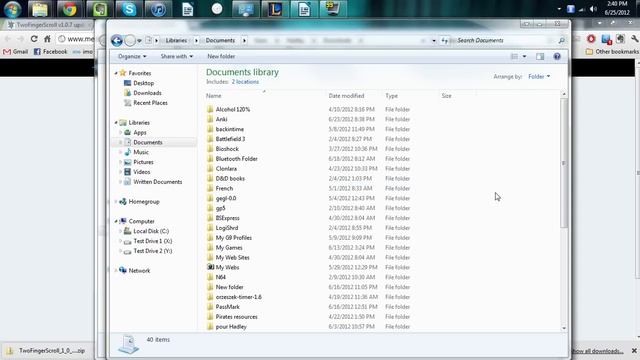Reload the page in Chrome

(34, 39)
